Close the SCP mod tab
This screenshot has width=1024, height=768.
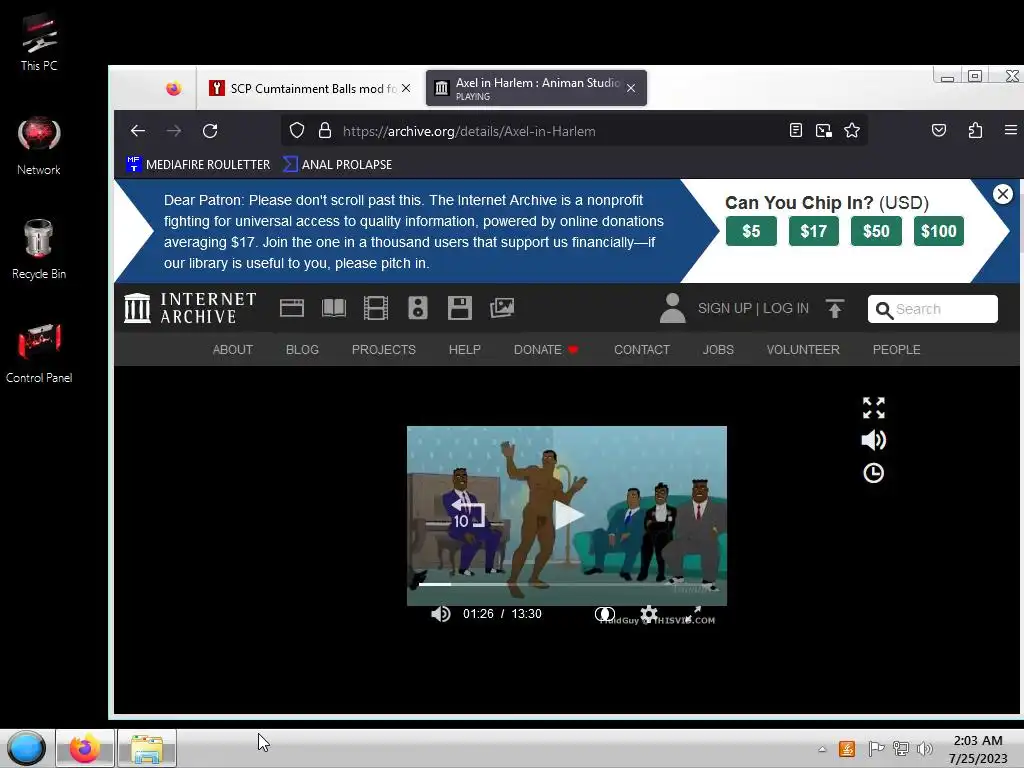[x=406, y=88]
